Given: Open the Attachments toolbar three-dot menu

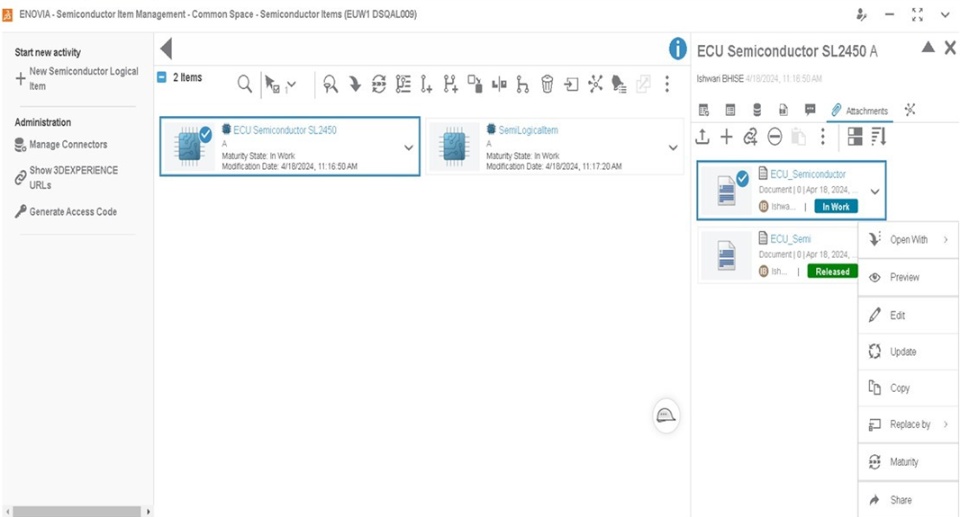Looking at the screenshot, I should pos(823,137).
